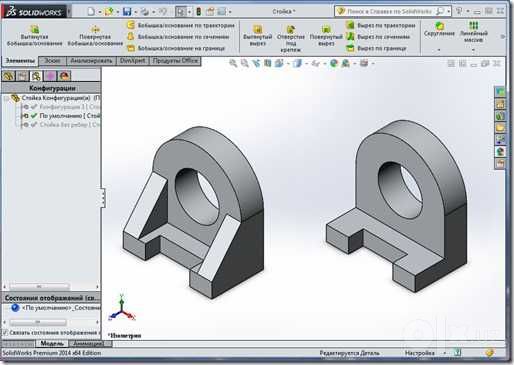514x365 pixels.
Task: Click the Open file icon
Action: [109, 11]
